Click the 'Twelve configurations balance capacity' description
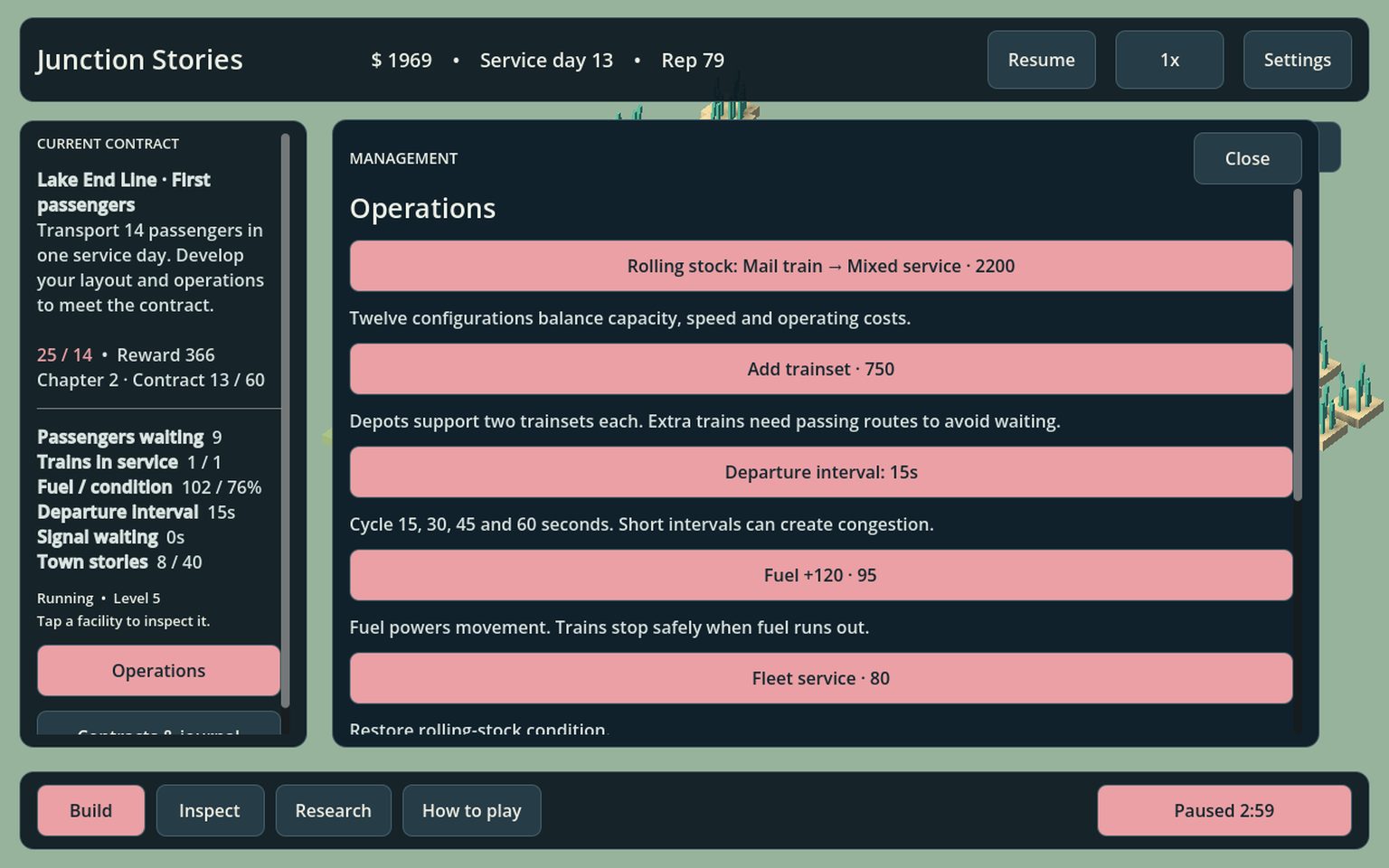1389x868 pixels. tap(629, 318)
